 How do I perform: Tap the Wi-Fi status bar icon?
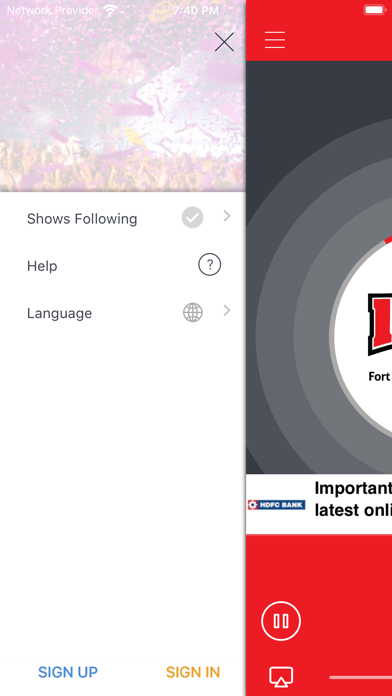point(110,10)
